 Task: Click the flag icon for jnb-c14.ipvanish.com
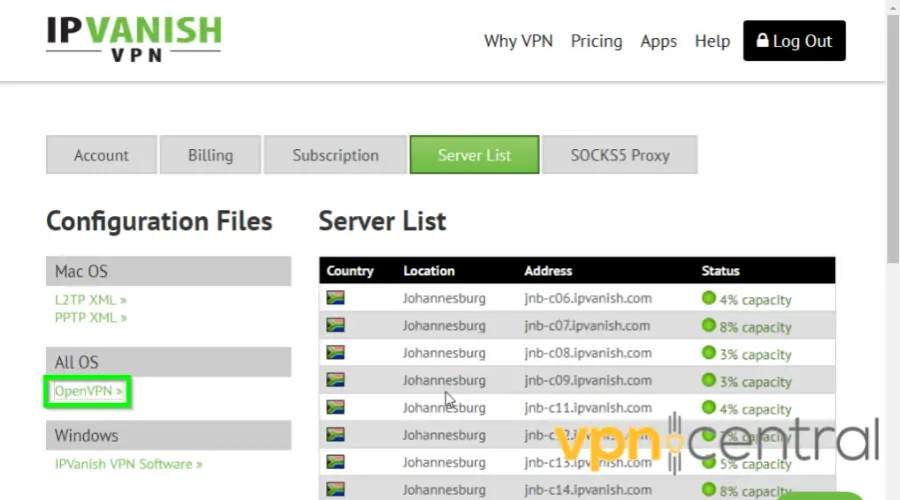pos(335,489)
